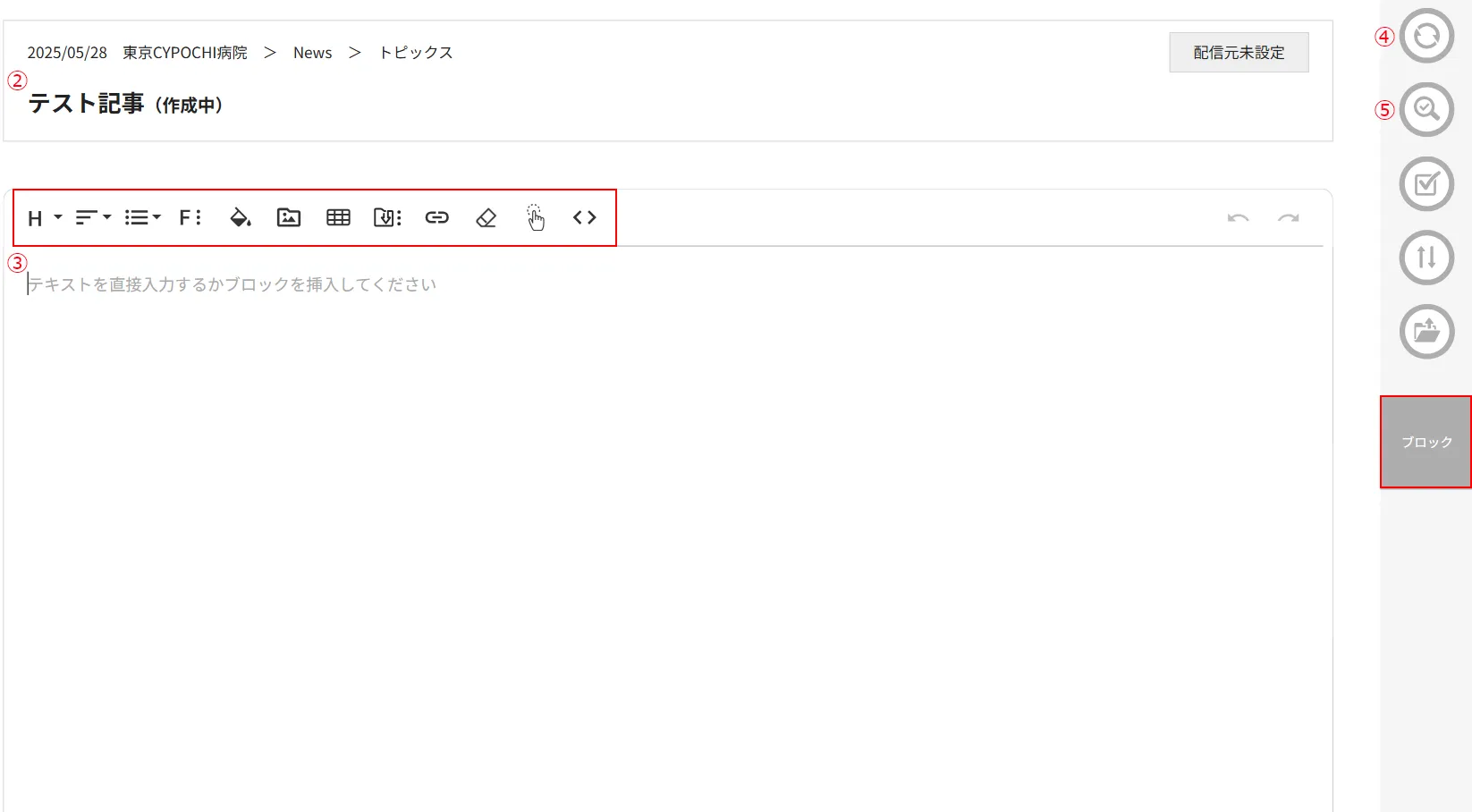
Task: Click into the editor text input area
Action: coord(667,528)
